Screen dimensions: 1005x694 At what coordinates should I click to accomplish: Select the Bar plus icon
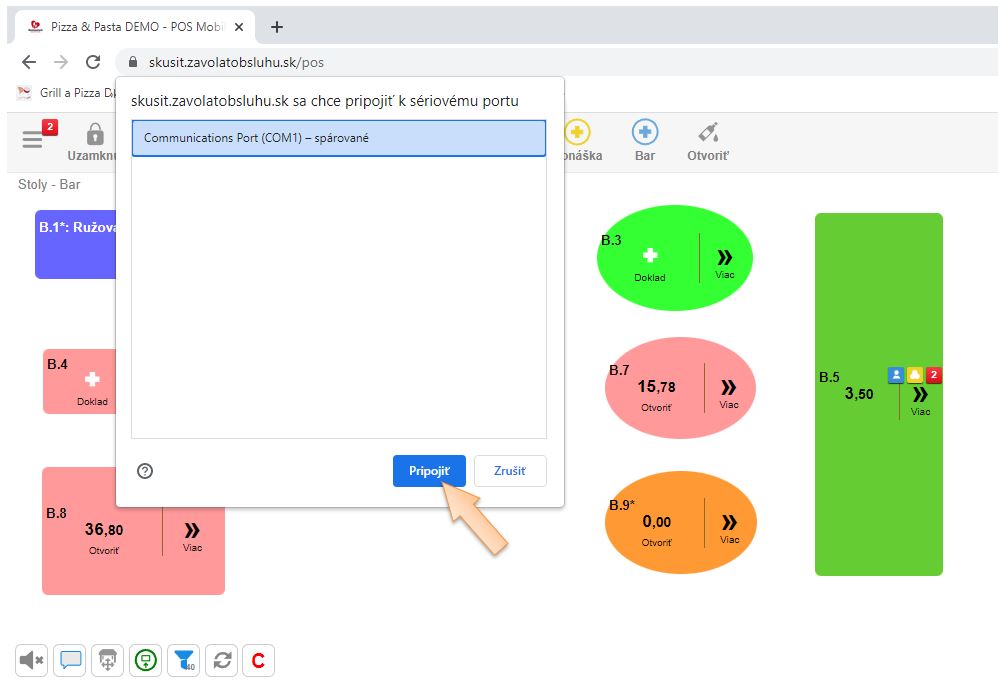(645, 133)
